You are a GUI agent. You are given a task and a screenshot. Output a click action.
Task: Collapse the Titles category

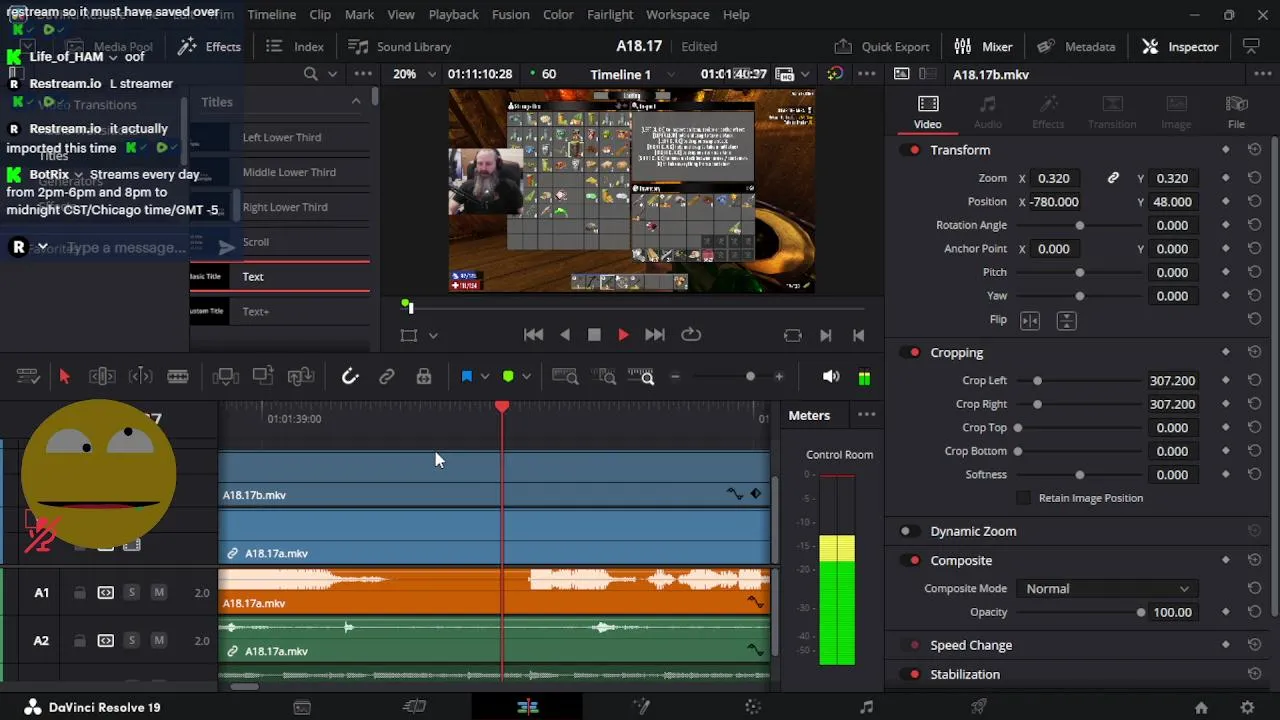click(356, 101)
